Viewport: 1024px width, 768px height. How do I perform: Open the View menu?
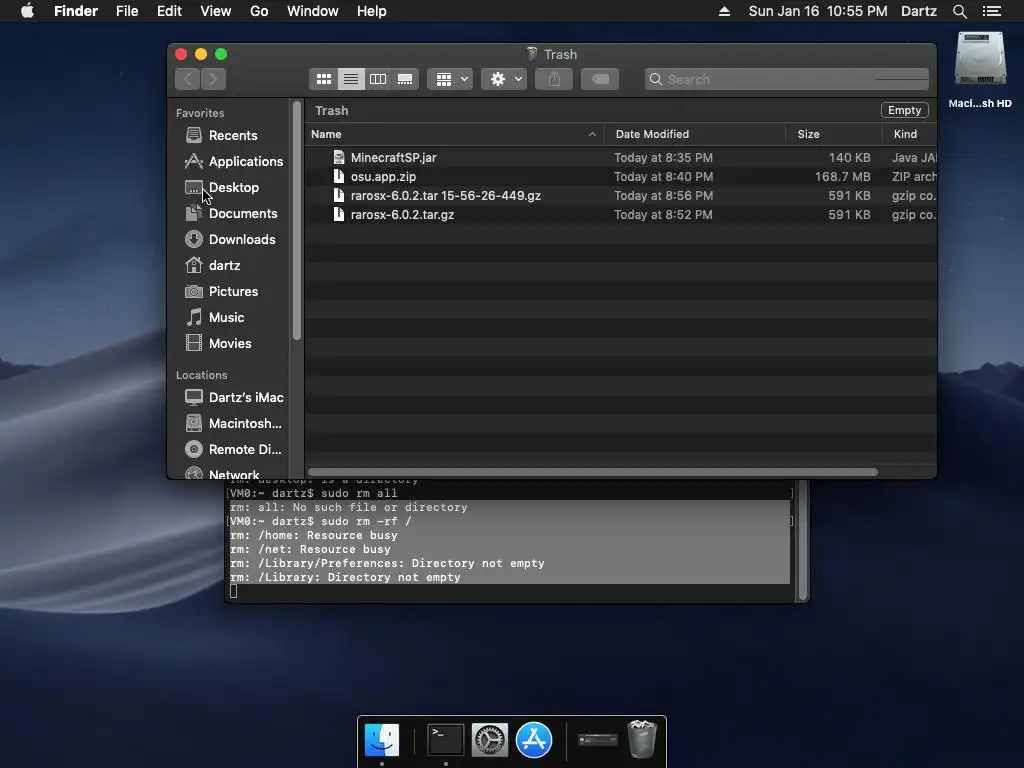pos(216,11)
